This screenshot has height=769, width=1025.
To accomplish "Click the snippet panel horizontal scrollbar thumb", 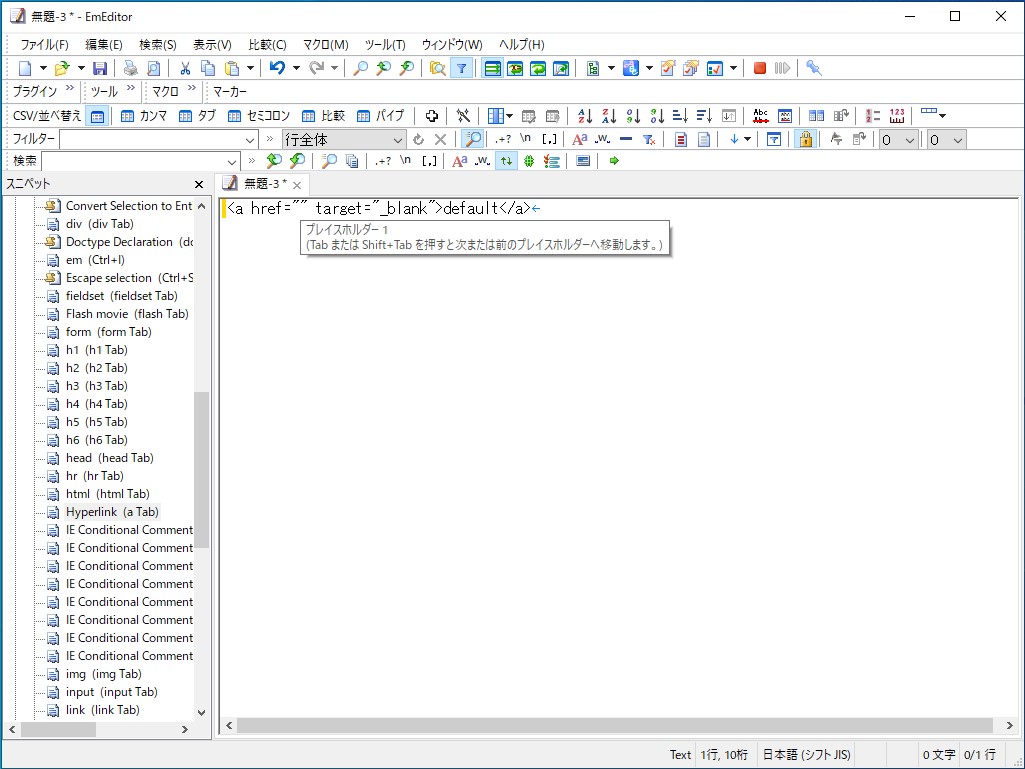I will [x=58, y=729].
